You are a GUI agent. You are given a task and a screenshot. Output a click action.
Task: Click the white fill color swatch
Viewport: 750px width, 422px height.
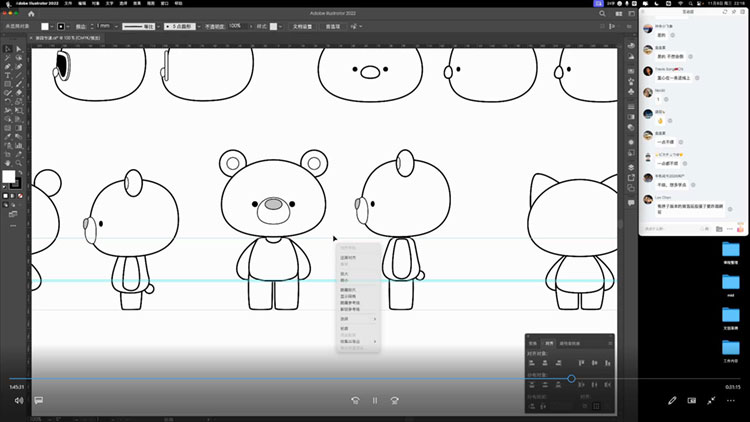point(8,177)
